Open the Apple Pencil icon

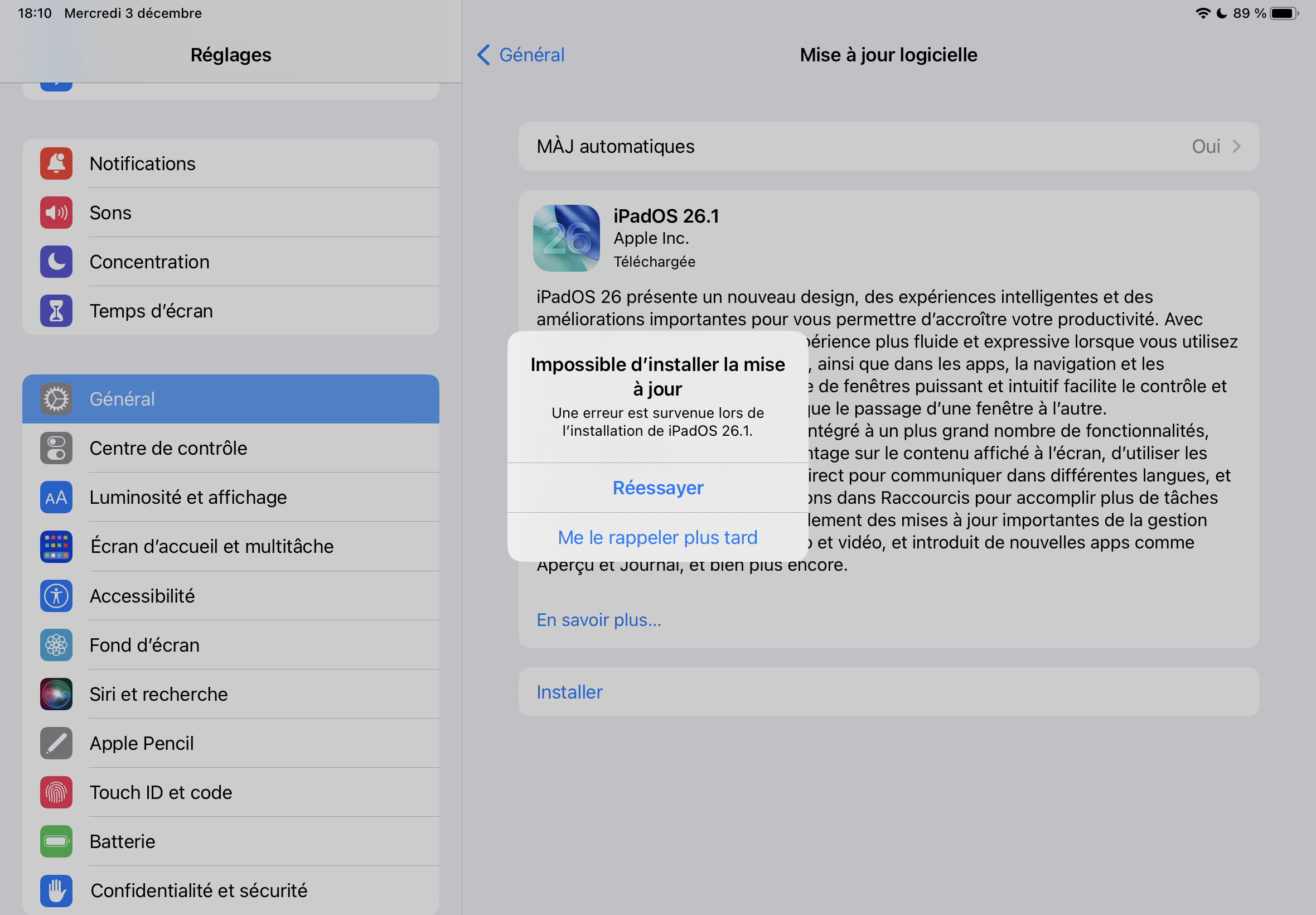pyautogui.click(x=56, y=743)
